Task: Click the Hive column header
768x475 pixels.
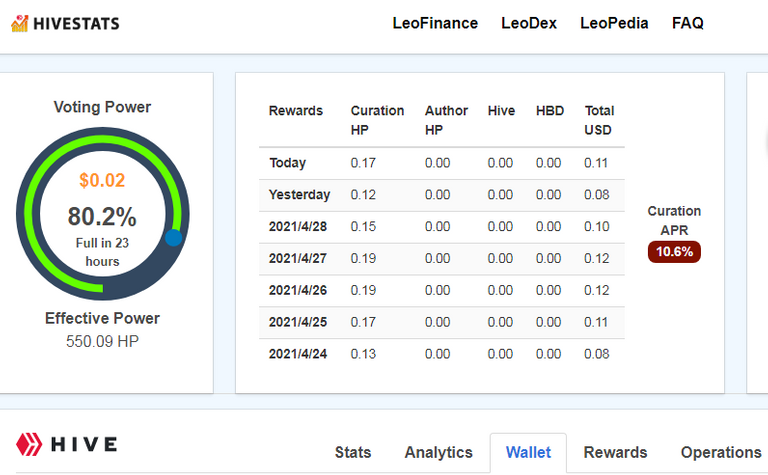Action: [x=501, y=111]
